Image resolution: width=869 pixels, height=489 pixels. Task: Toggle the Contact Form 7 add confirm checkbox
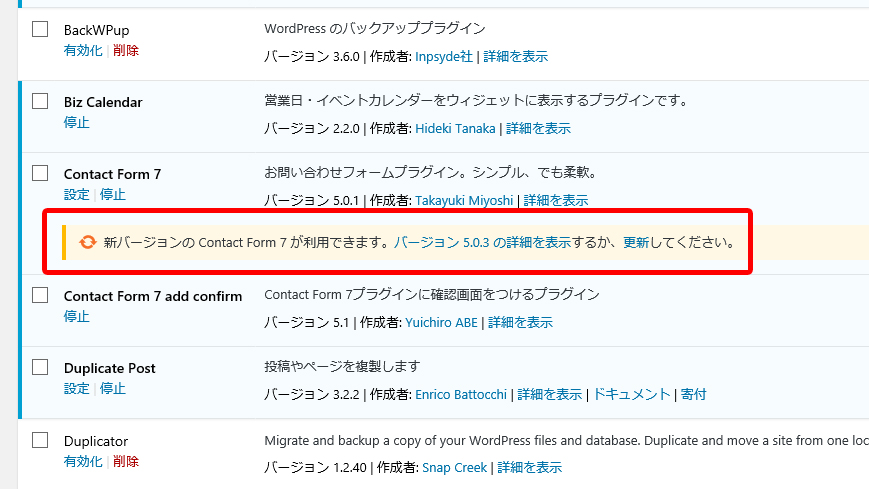40,295
